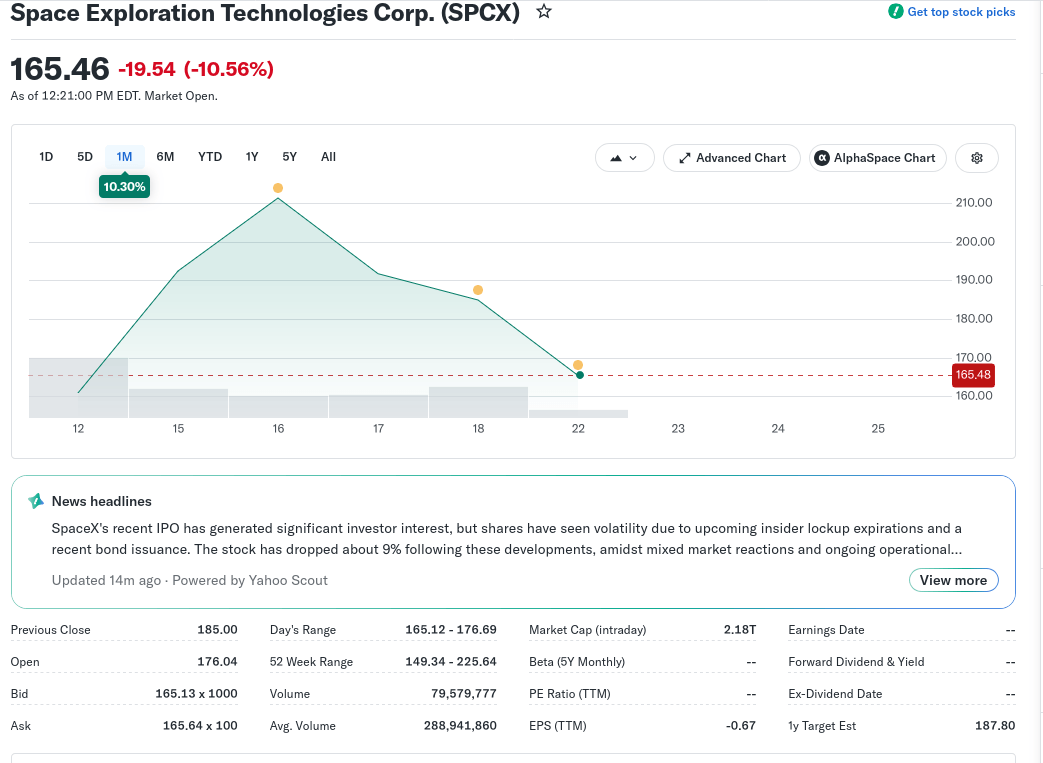The width and height of the screenshot is (1043, 763).
Task: Click the -19.54 price change text
Action: (x=146, y=69)
